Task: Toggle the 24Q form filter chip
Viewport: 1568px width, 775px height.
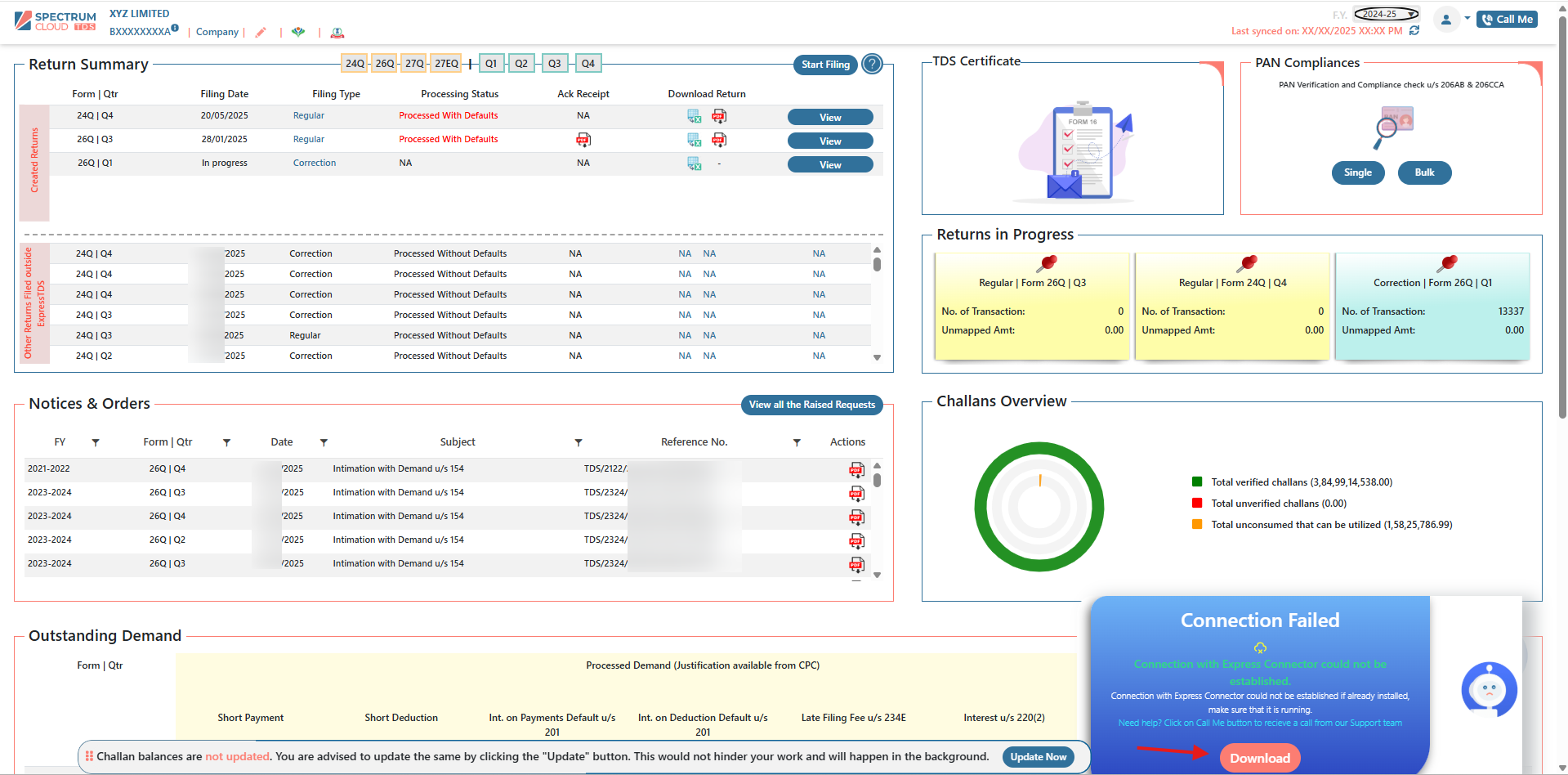Action: [x=355, y=64]
